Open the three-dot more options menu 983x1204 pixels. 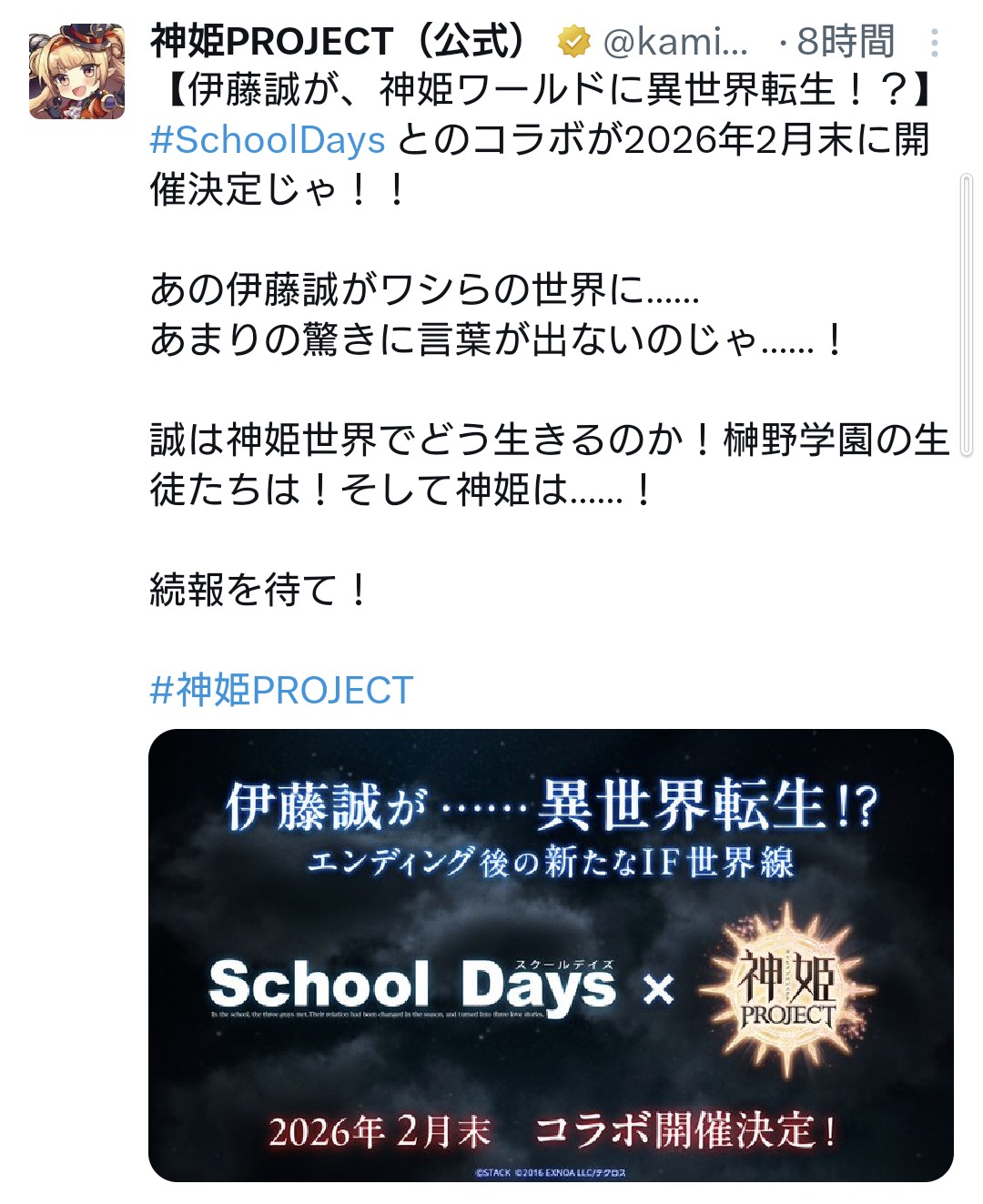coord(935,43)
